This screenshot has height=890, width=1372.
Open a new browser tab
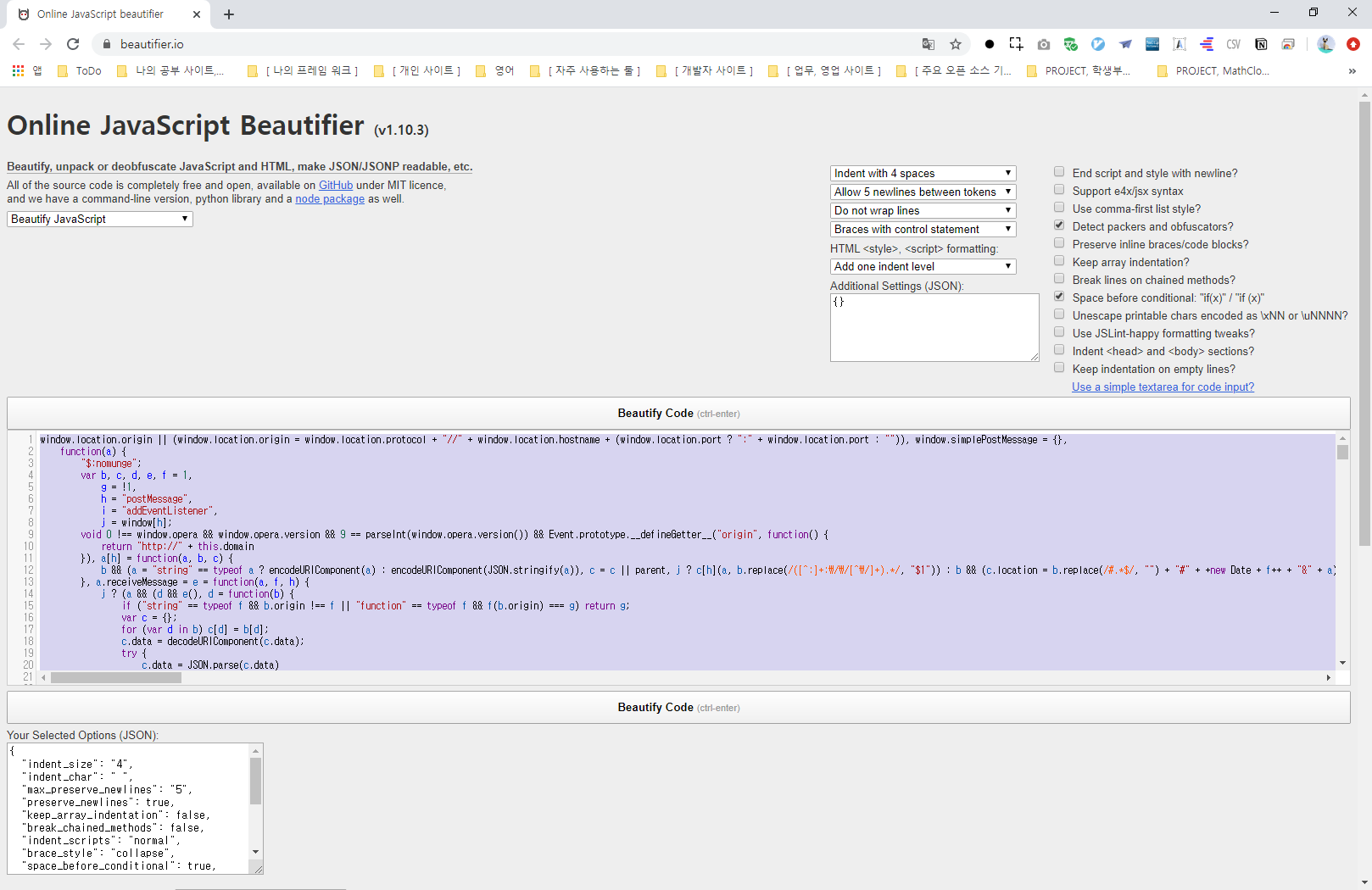(x=229, y=14)
